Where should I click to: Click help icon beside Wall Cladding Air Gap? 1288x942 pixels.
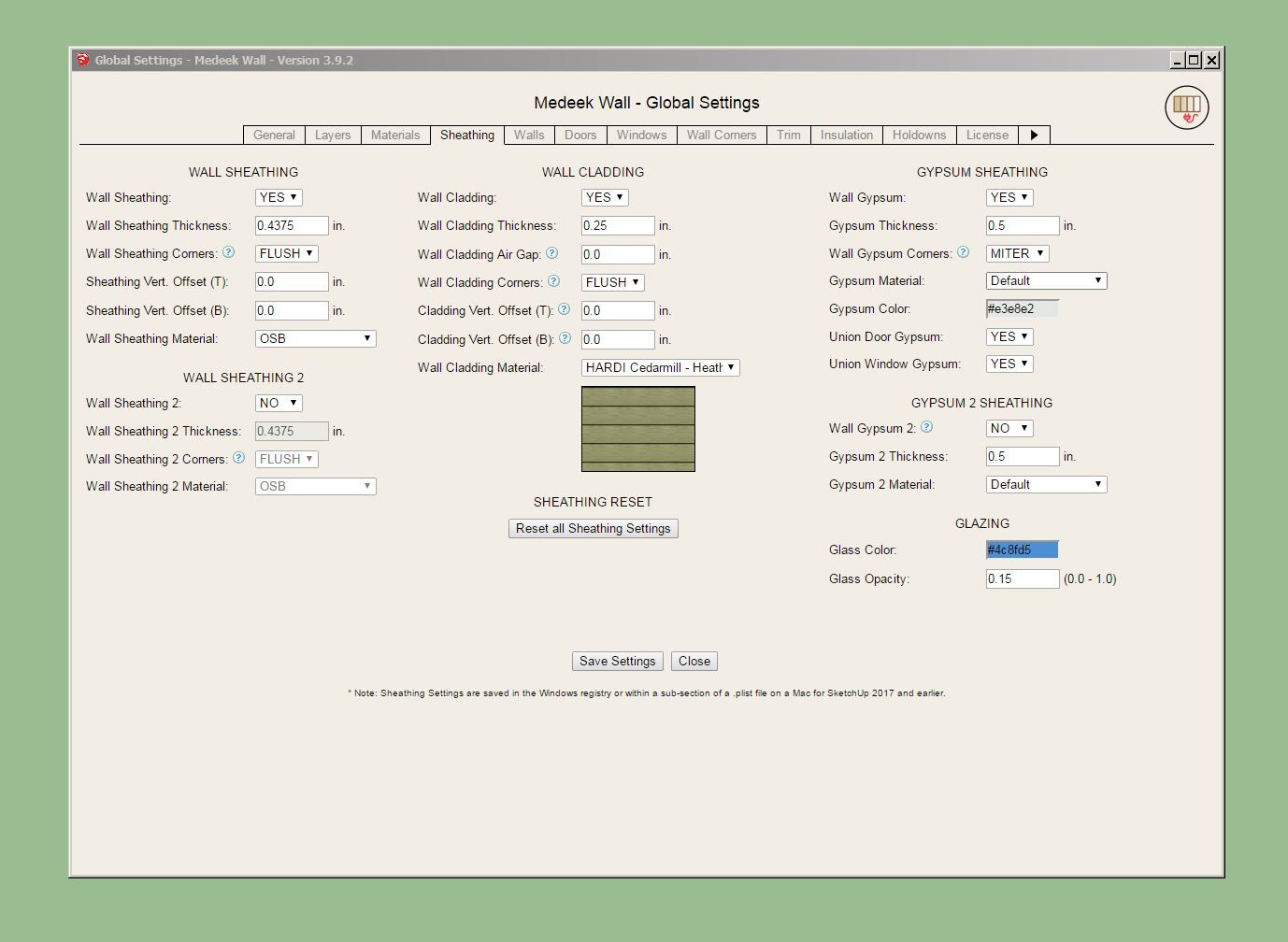(x=552, y=253)
